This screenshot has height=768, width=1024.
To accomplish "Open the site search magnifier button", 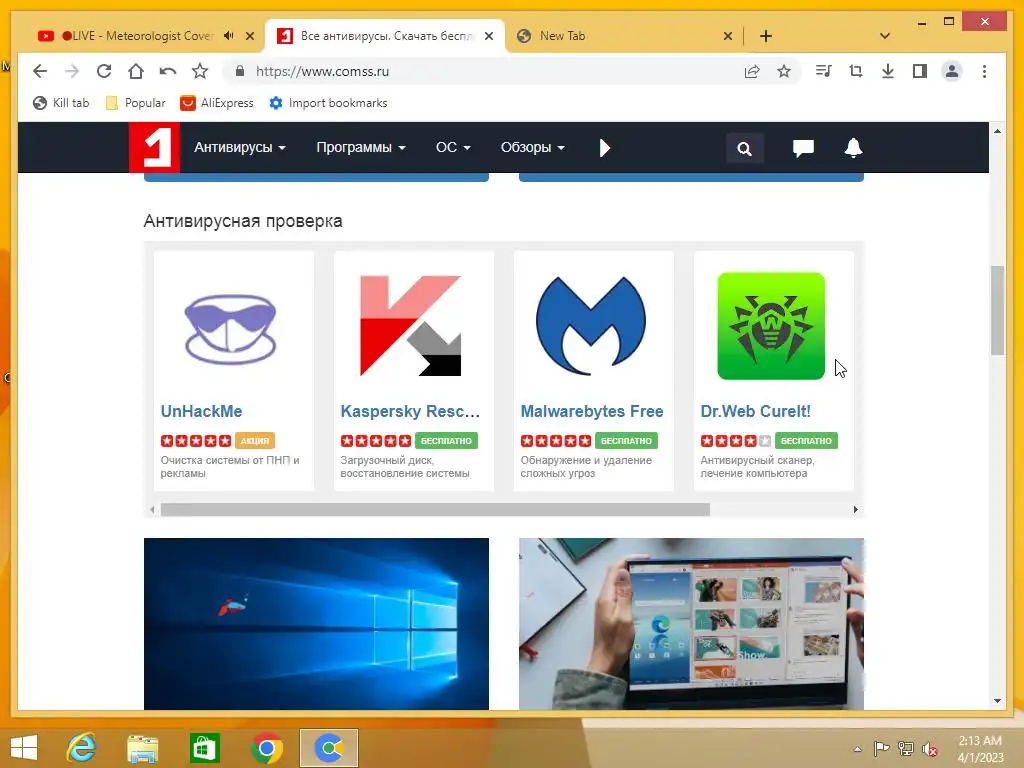I will [744, 148].
